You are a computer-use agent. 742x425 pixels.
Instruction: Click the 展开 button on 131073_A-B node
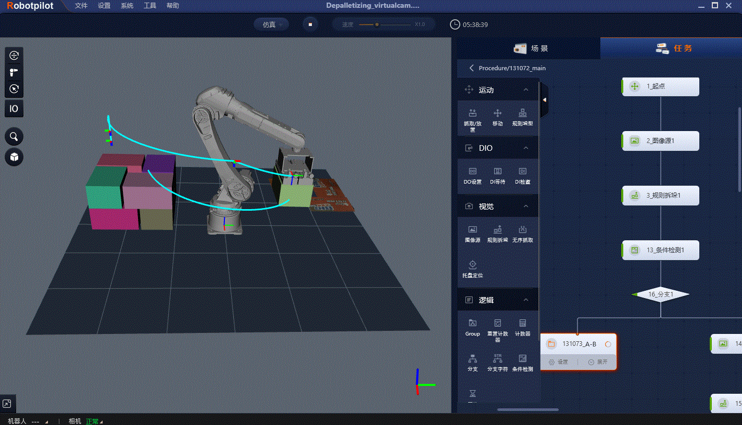pyautogui.click(x=597, y=362)
